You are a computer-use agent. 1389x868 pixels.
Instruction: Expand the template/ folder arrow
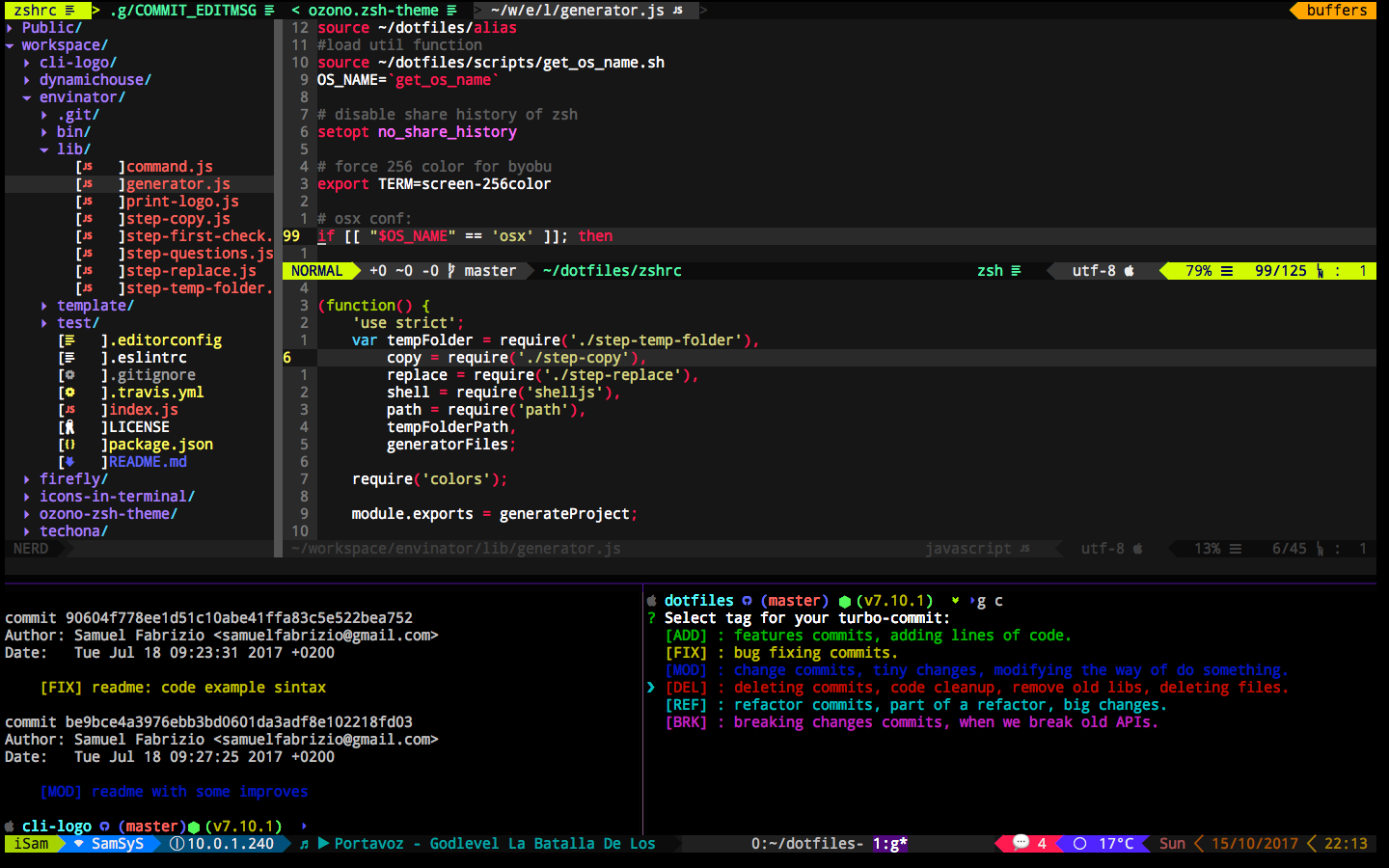[44, 306]
